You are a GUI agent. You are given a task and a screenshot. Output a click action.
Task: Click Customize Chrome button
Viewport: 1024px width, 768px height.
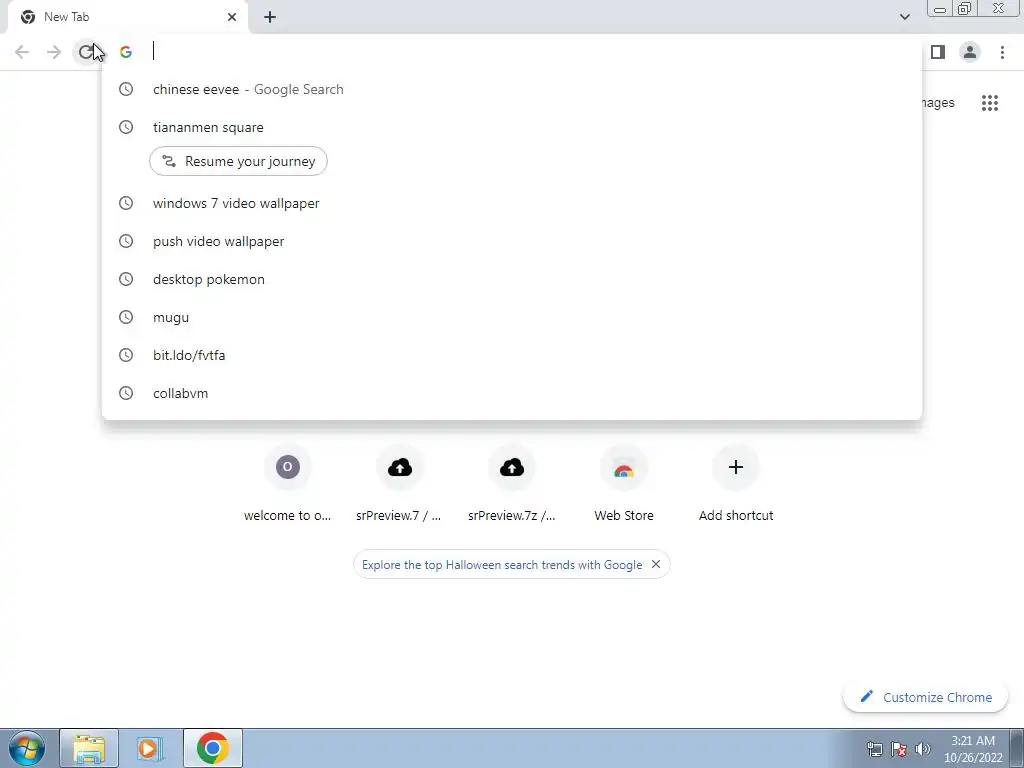(x=925, y=697)
